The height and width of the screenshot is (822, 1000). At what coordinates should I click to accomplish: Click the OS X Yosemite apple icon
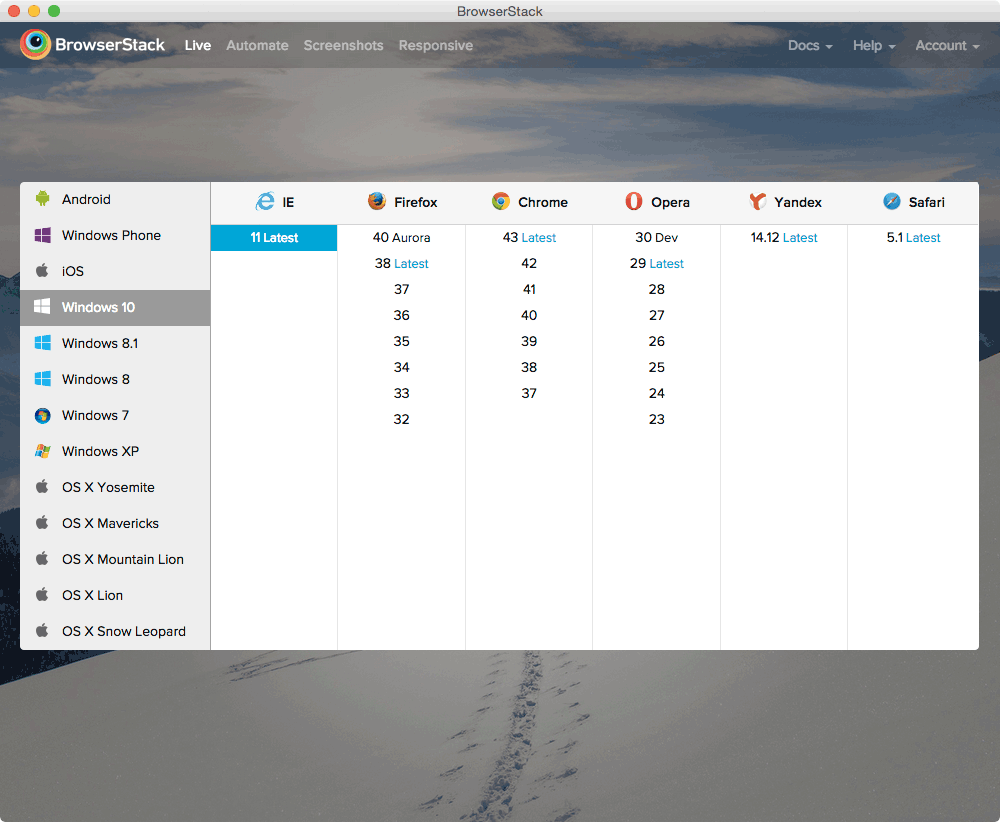(x=42, y=487)
